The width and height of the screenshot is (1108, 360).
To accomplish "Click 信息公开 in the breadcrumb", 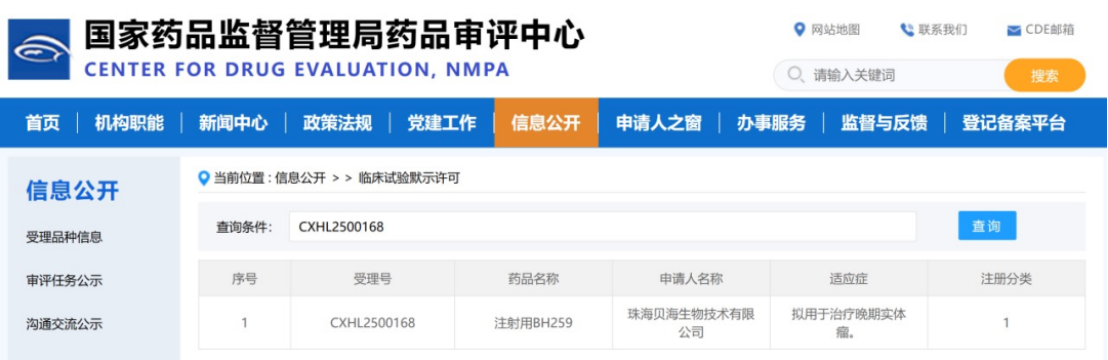I will [x=300, y=178].
